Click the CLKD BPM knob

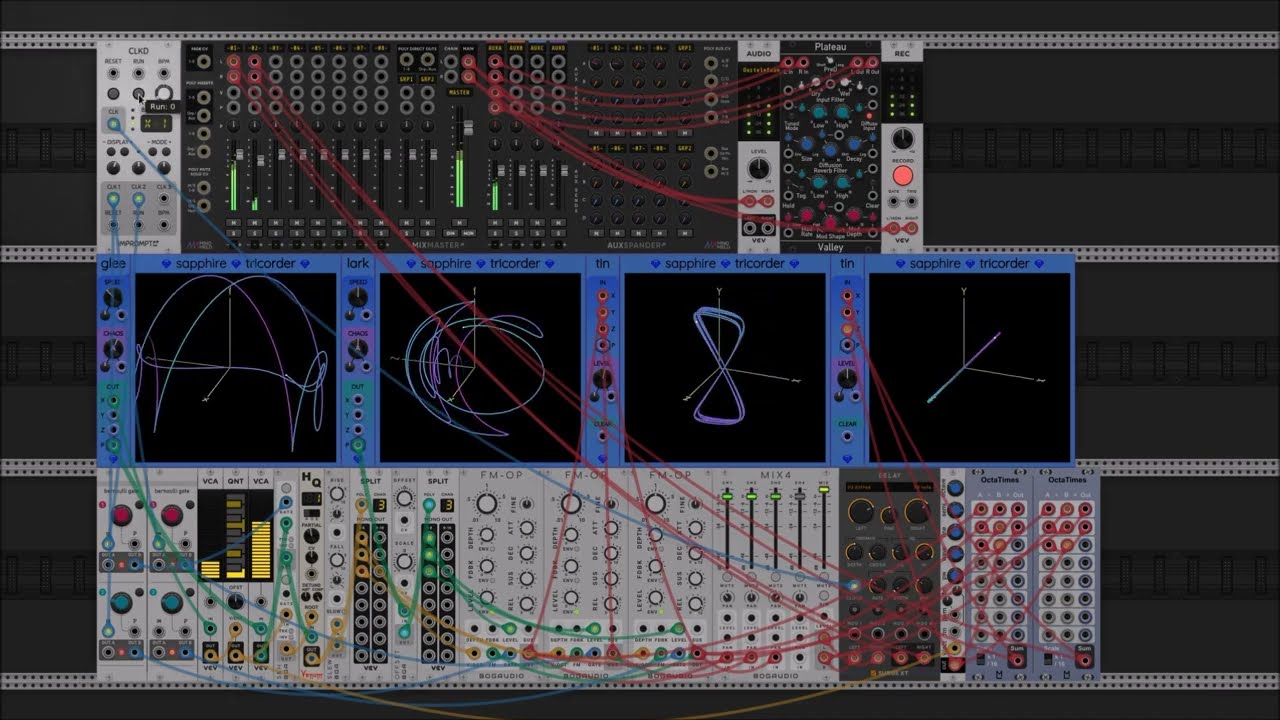pyautogui.click(x=164, y=94)
